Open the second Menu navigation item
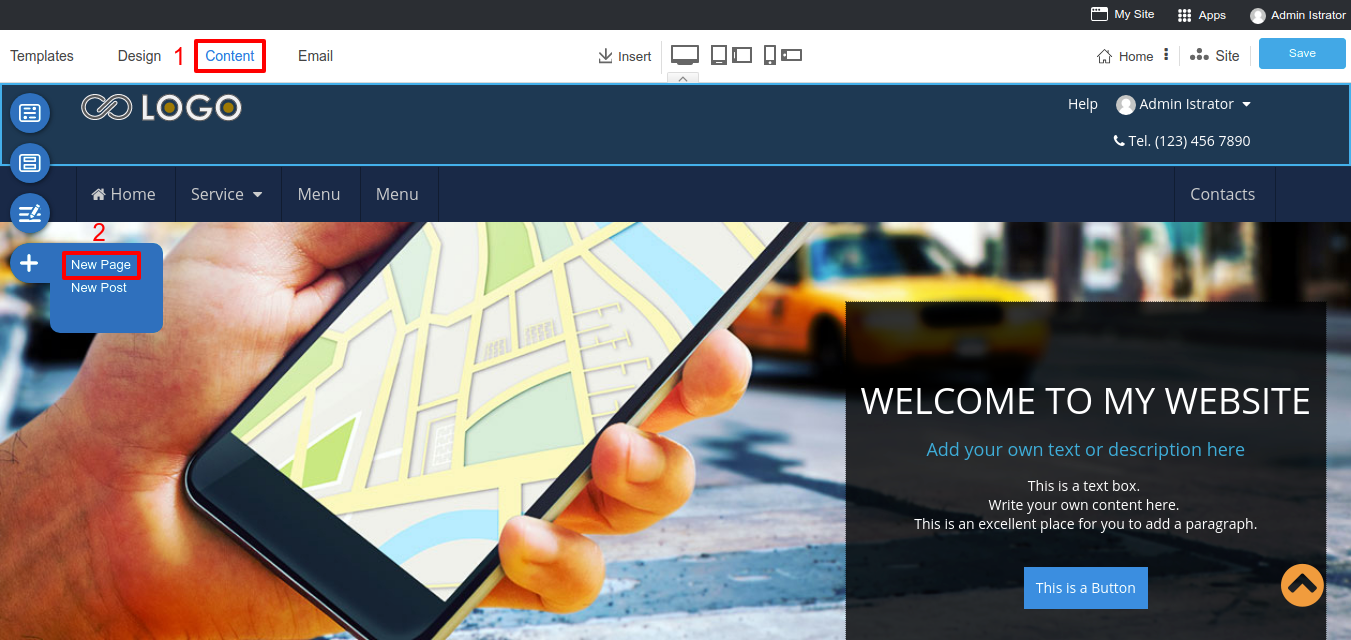This screenshot has width=1351, height=640. 397,194
